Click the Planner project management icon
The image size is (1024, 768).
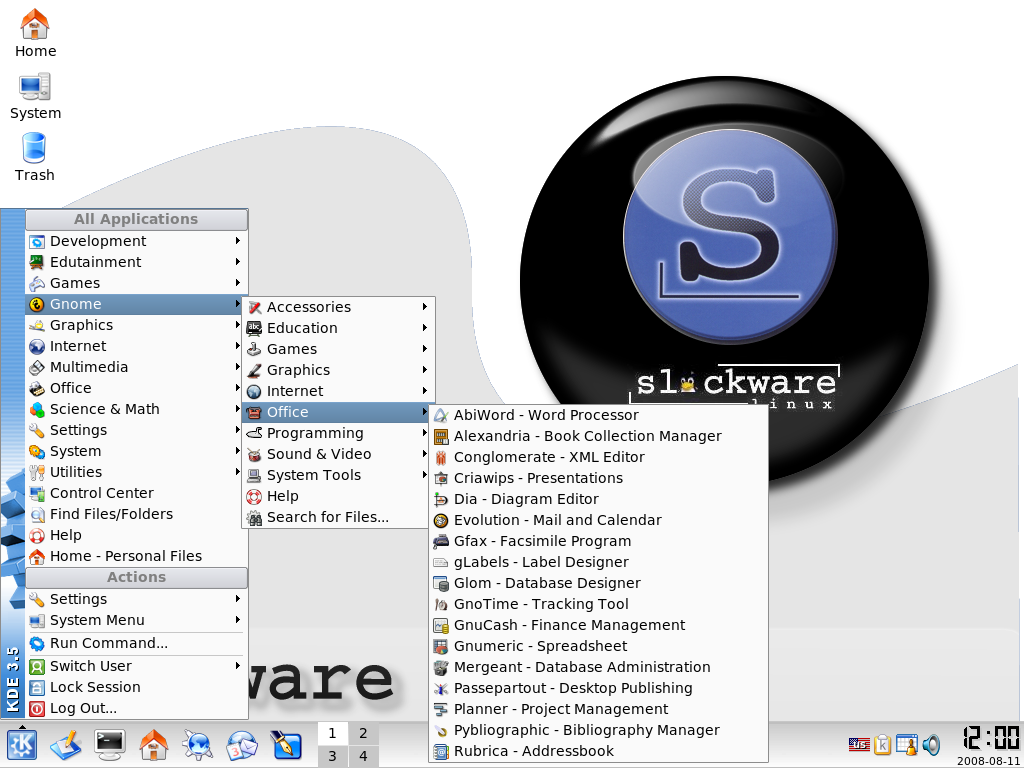point(441,709)
